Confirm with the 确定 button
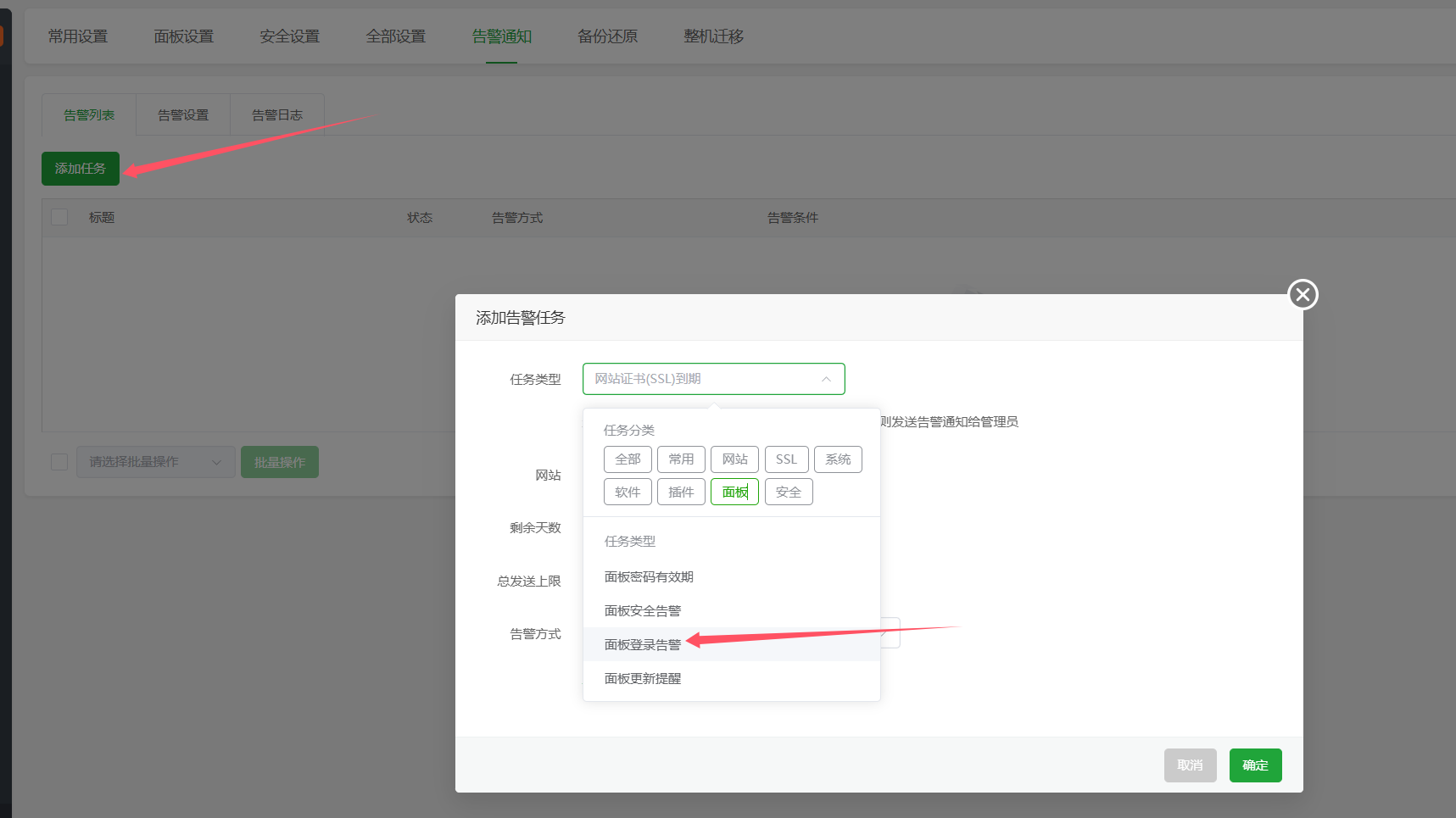Screen dimensions: 1456x818 pos(1255,765)
